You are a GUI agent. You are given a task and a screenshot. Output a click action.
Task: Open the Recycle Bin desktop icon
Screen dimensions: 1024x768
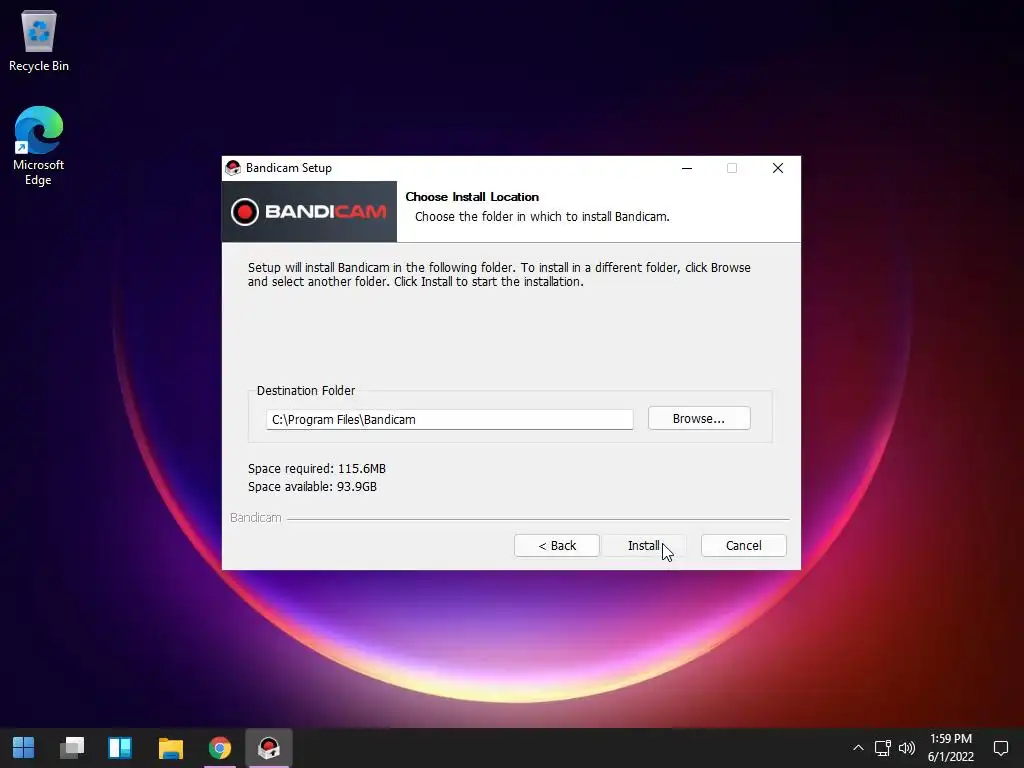pyautogui.click(x=39, y=40)
